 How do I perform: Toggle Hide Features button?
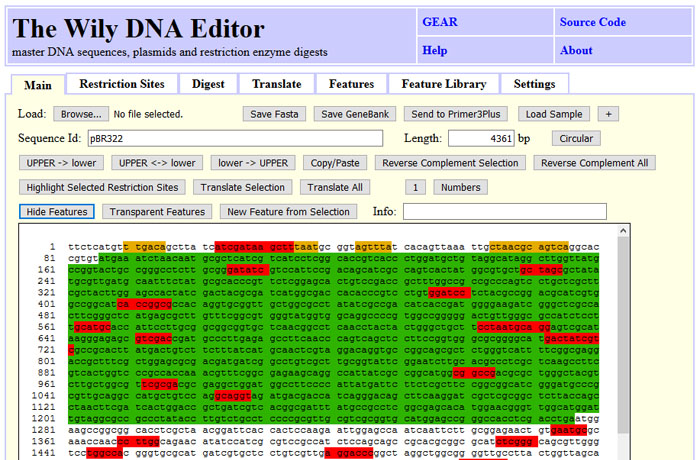pyautogui.click(x=57, y=211)
